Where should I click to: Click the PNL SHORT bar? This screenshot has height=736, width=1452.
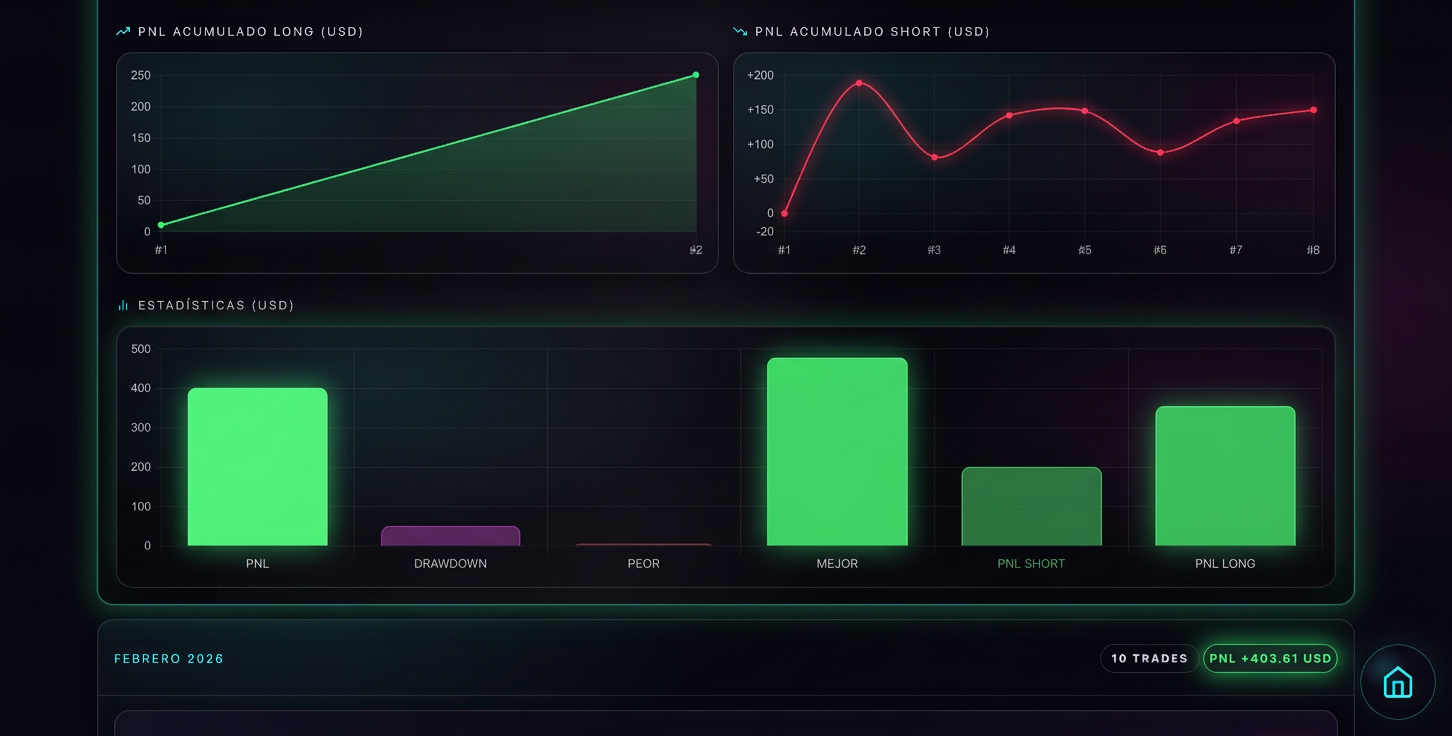(x=1031, y=507)
